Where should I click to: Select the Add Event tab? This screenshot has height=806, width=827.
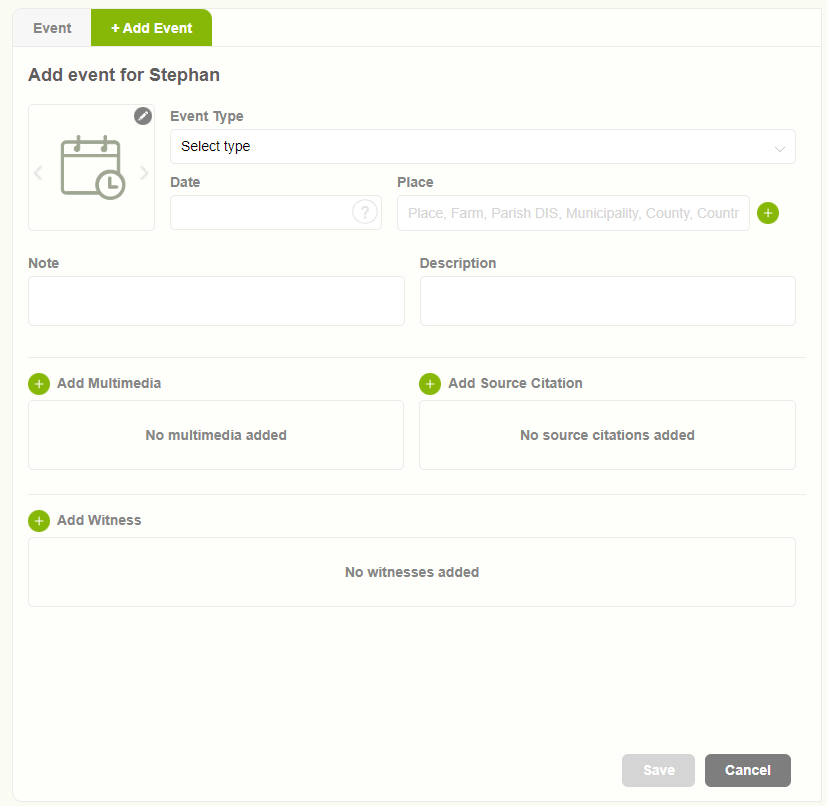coord(151,28)
